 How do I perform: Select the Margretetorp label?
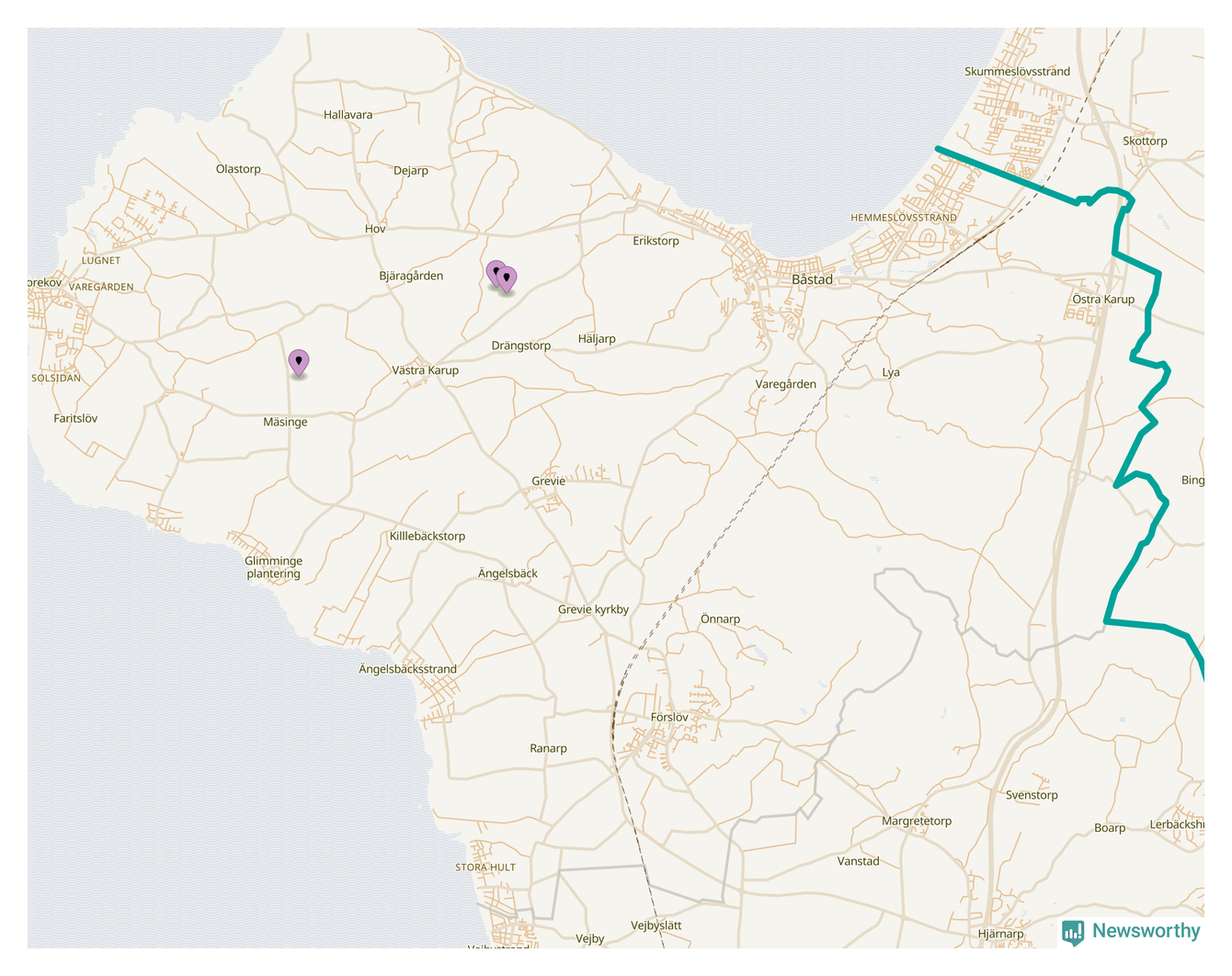tap(917, 821)
